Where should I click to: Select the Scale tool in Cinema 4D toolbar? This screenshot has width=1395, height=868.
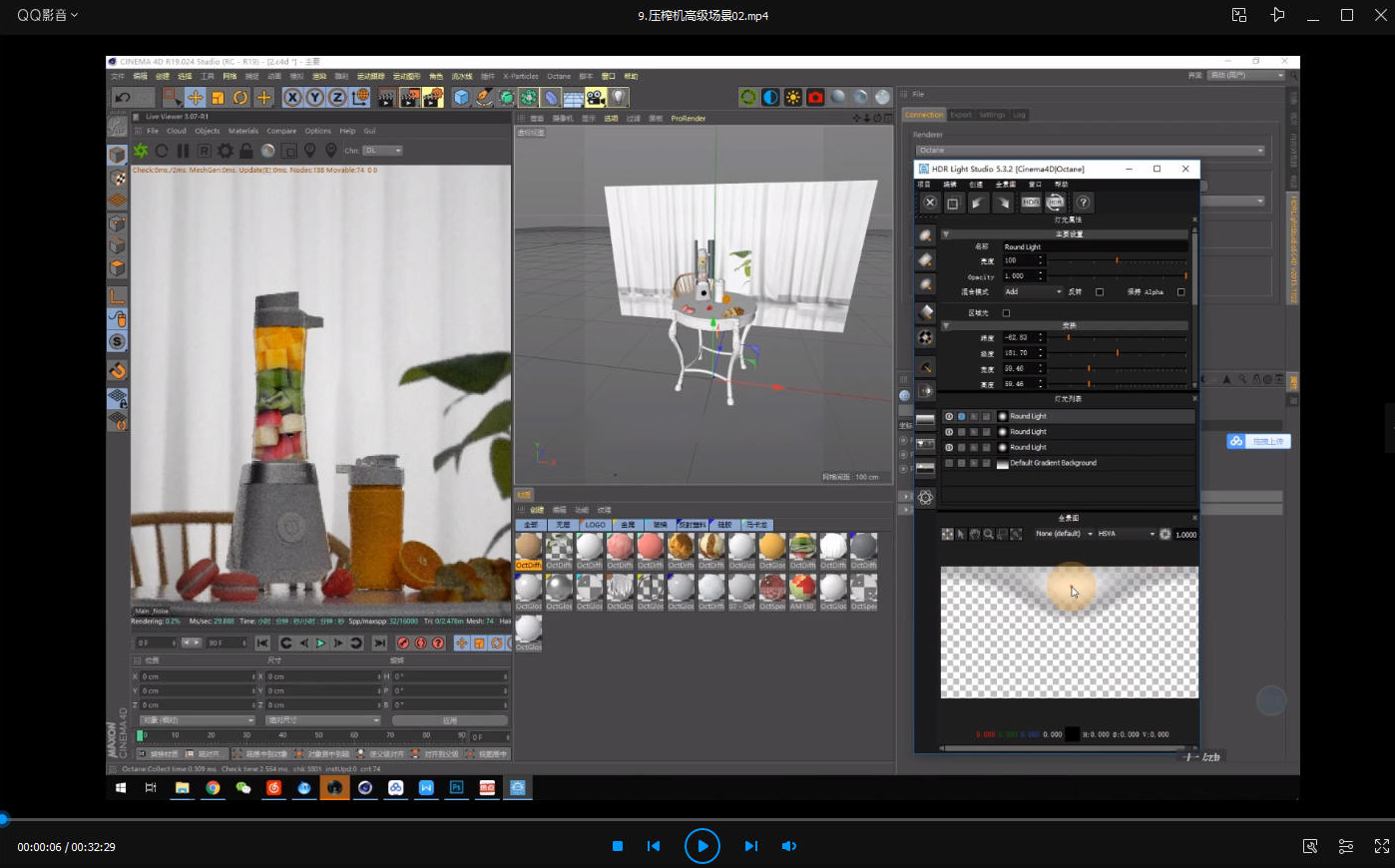pos(218,97)
